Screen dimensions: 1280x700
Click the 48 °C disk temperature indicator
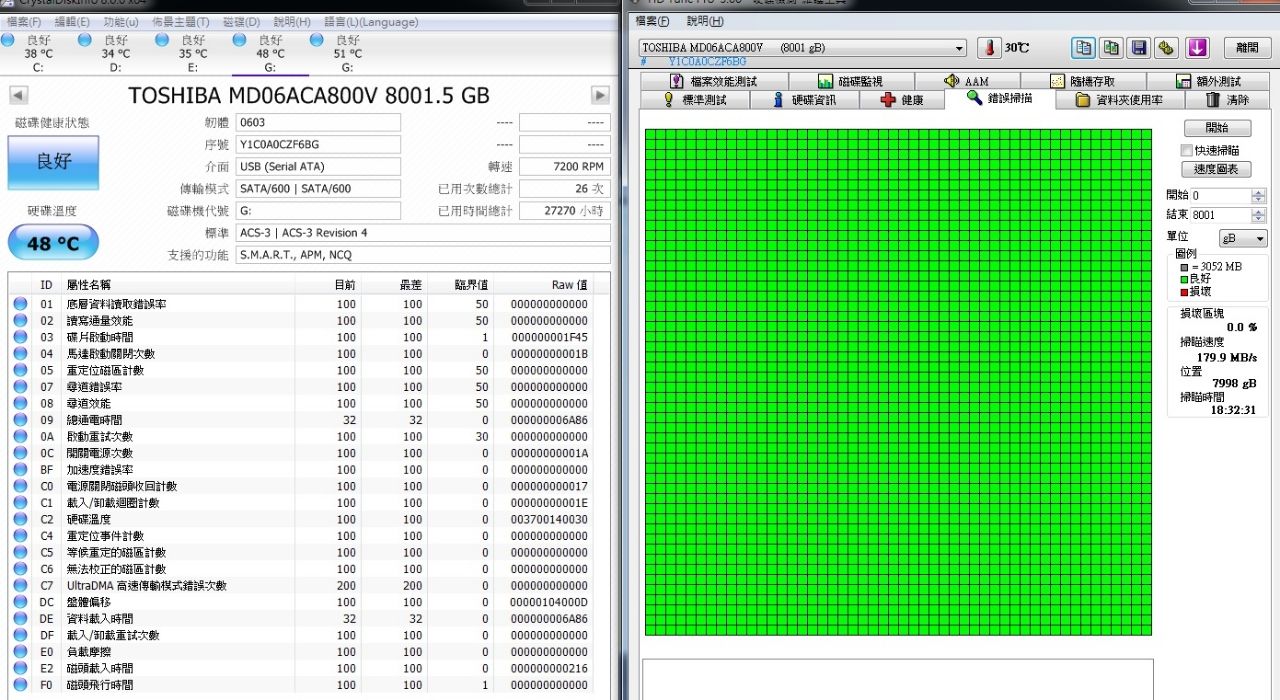[53, 243]
